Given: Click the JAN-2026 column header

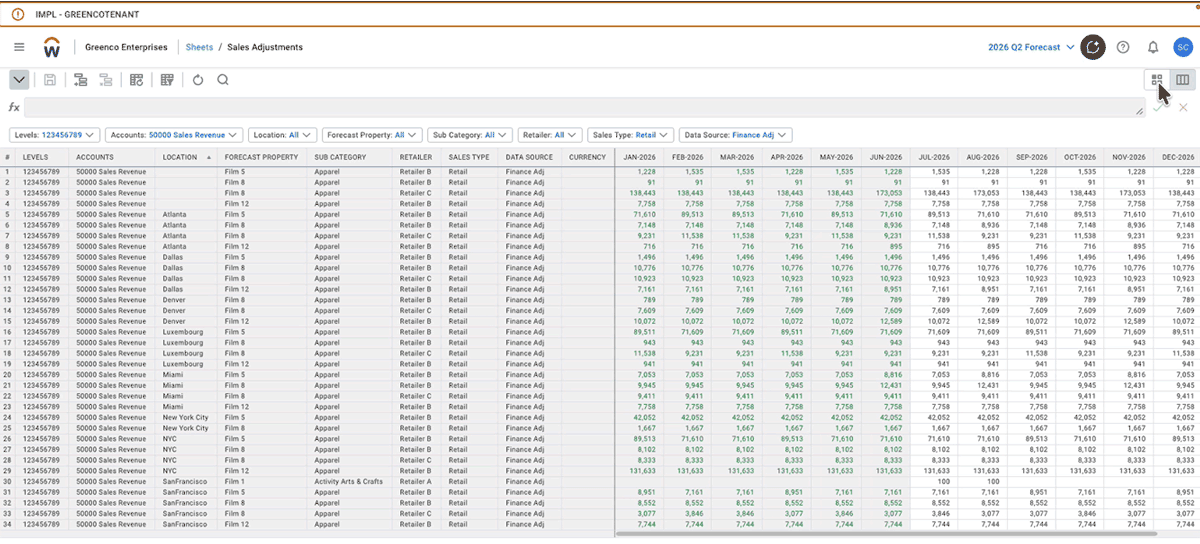Looking at the screenshot, I should click(638, 157).
